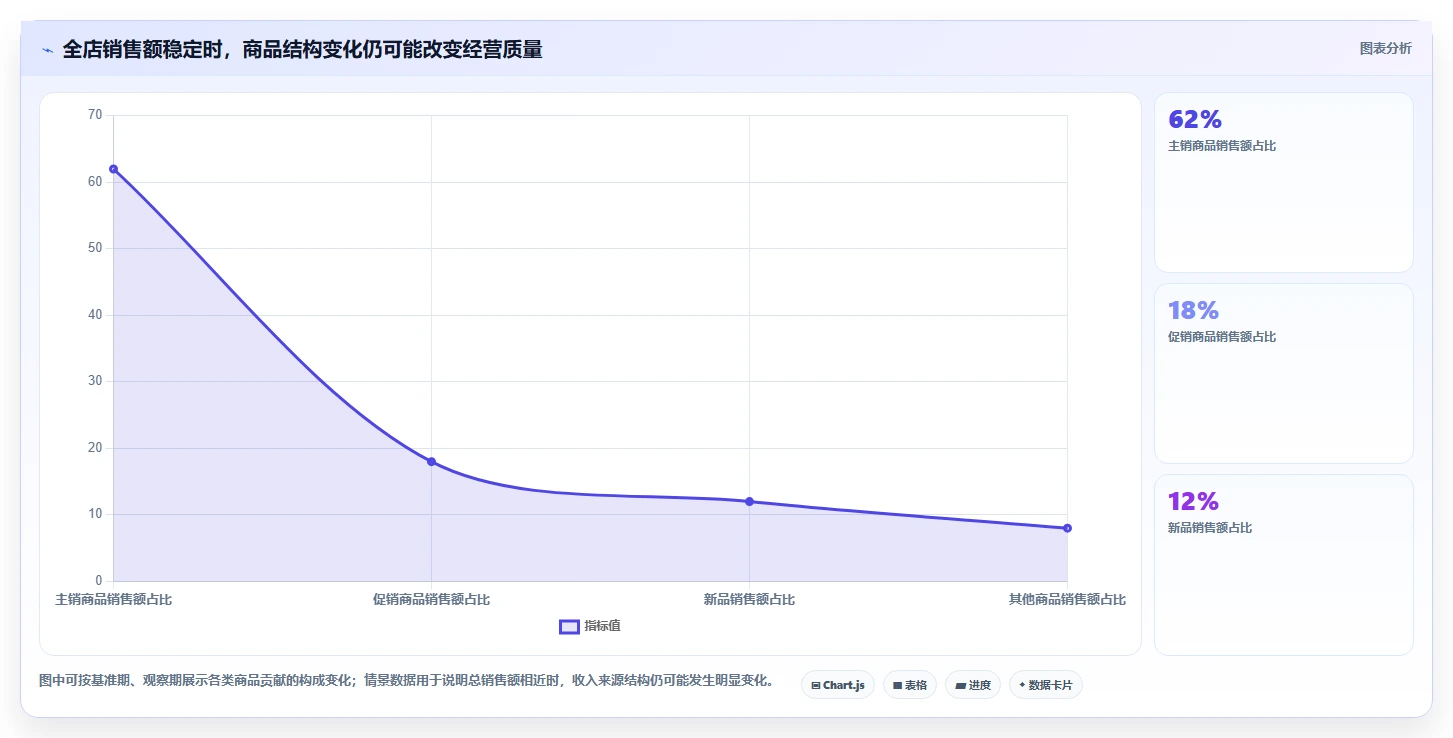Click the x-axis label 促销商品销售额占比
The width and height of the screenshot is (1453, 738).
[431, 600]
